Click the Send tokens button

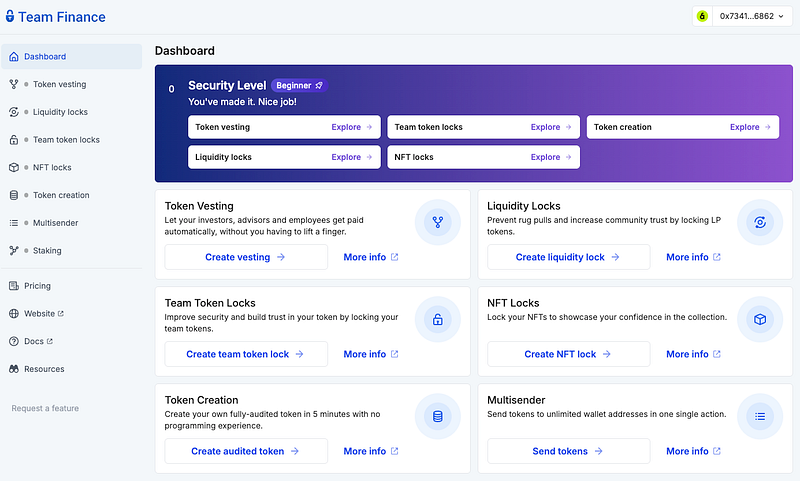click(x=568, y=451)
